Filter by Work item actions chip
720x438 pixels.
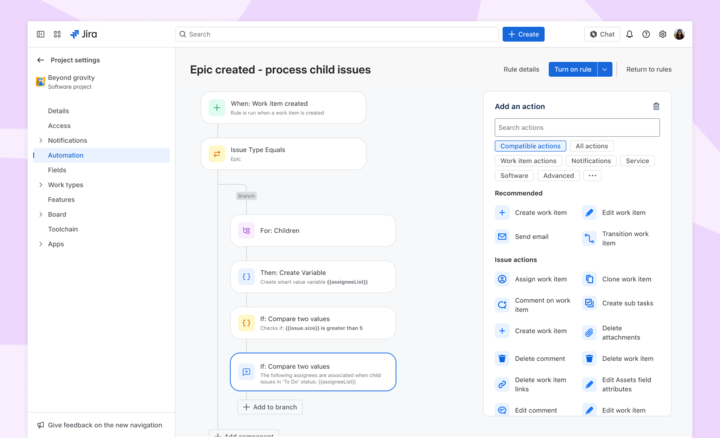coord(528,161)
